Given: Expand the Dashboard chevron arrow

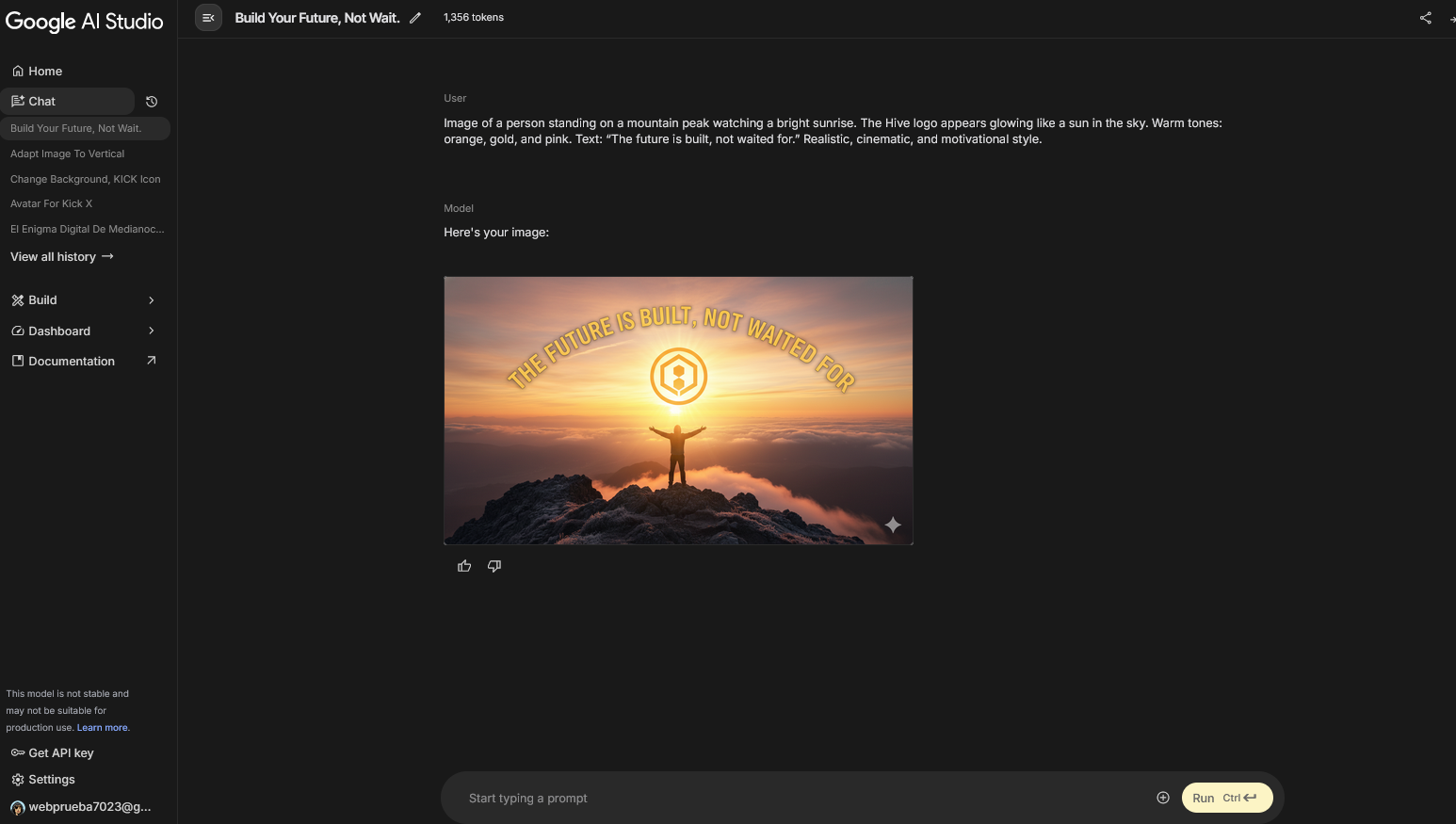Looking at the screenshot, I should click(152, 331).
